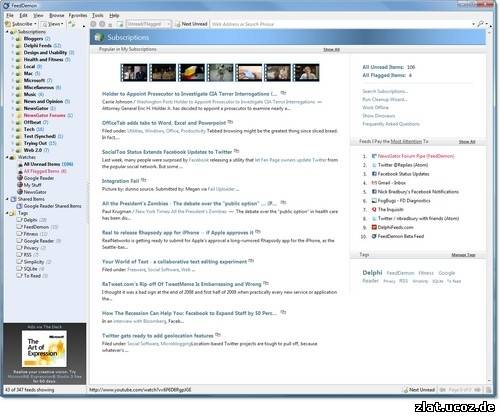
Task: Open the View menu
Action: [38, 15]
